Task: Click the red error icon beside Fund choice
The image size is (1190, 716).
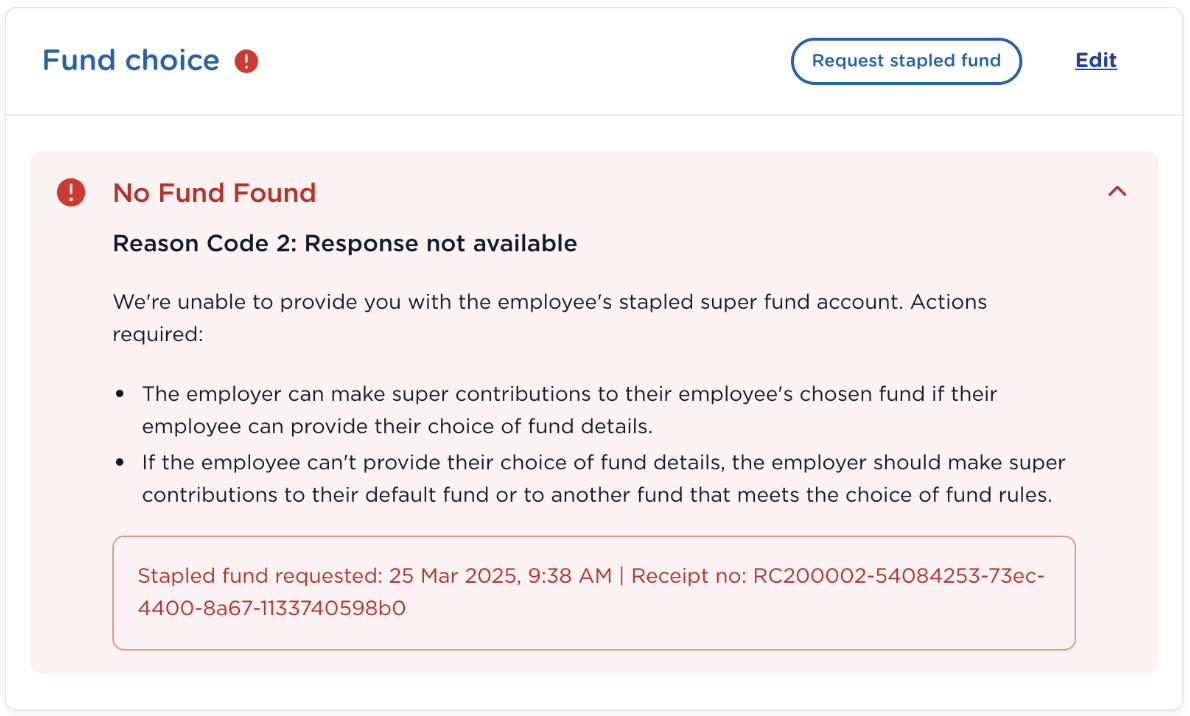Action: pos(246,61)
